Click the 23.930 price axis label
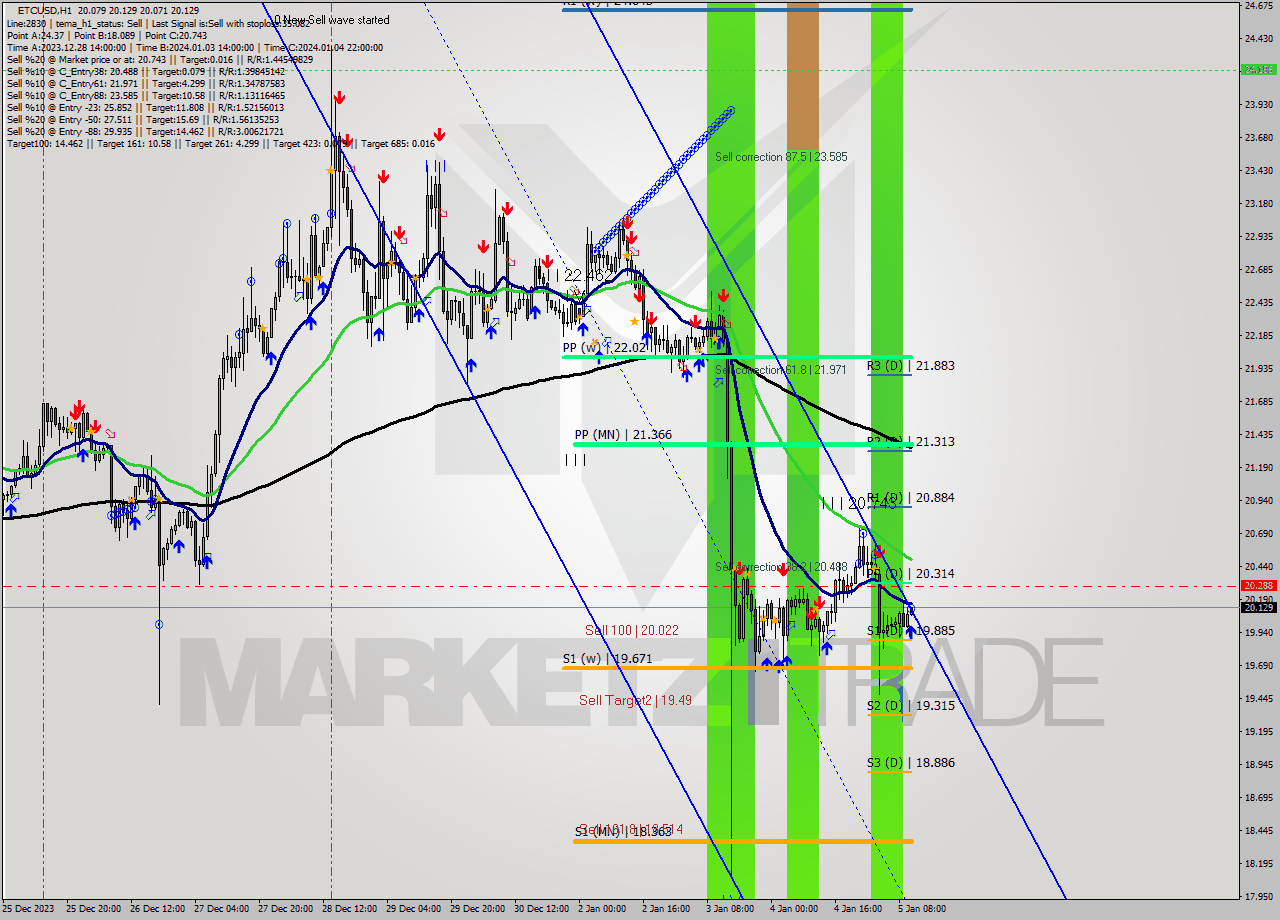The height and width of the screenshot is (920, 1280). click(x=1258, y=104)
